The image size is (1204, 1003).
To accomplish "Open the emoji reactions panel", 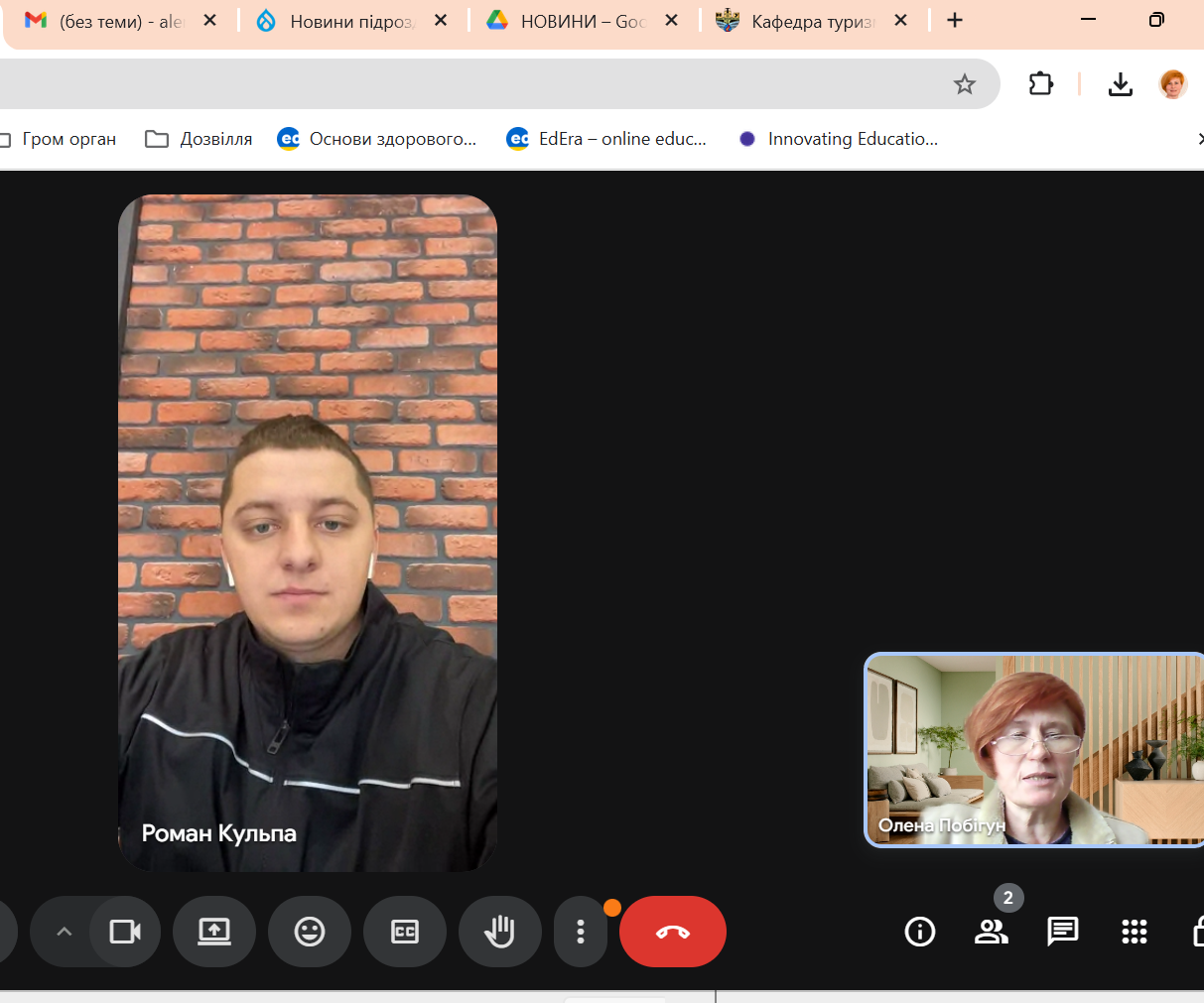I will click(x=310, y=932).
